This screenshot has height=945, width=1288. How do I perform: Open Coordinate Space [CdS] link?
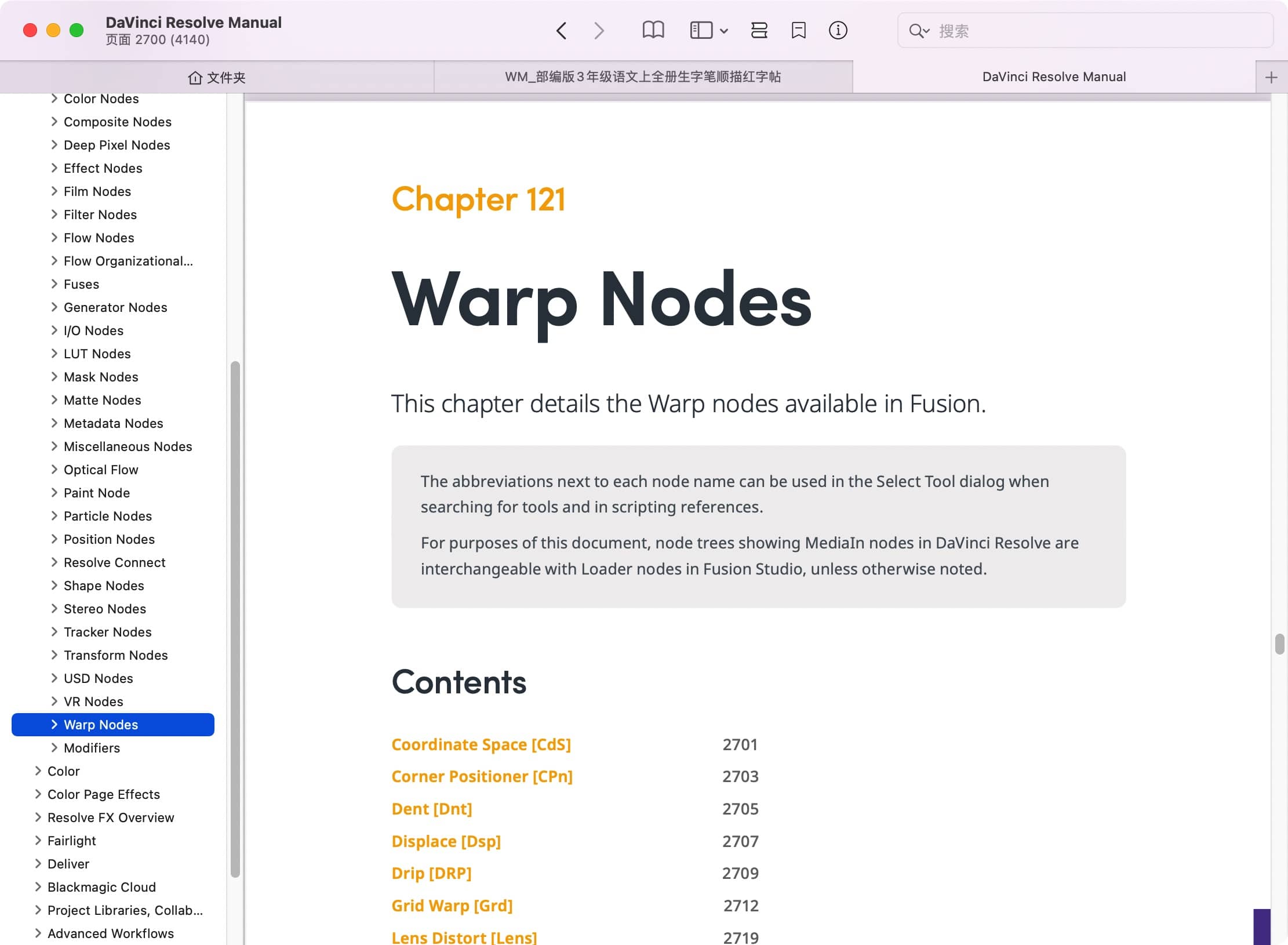point(481,744)
